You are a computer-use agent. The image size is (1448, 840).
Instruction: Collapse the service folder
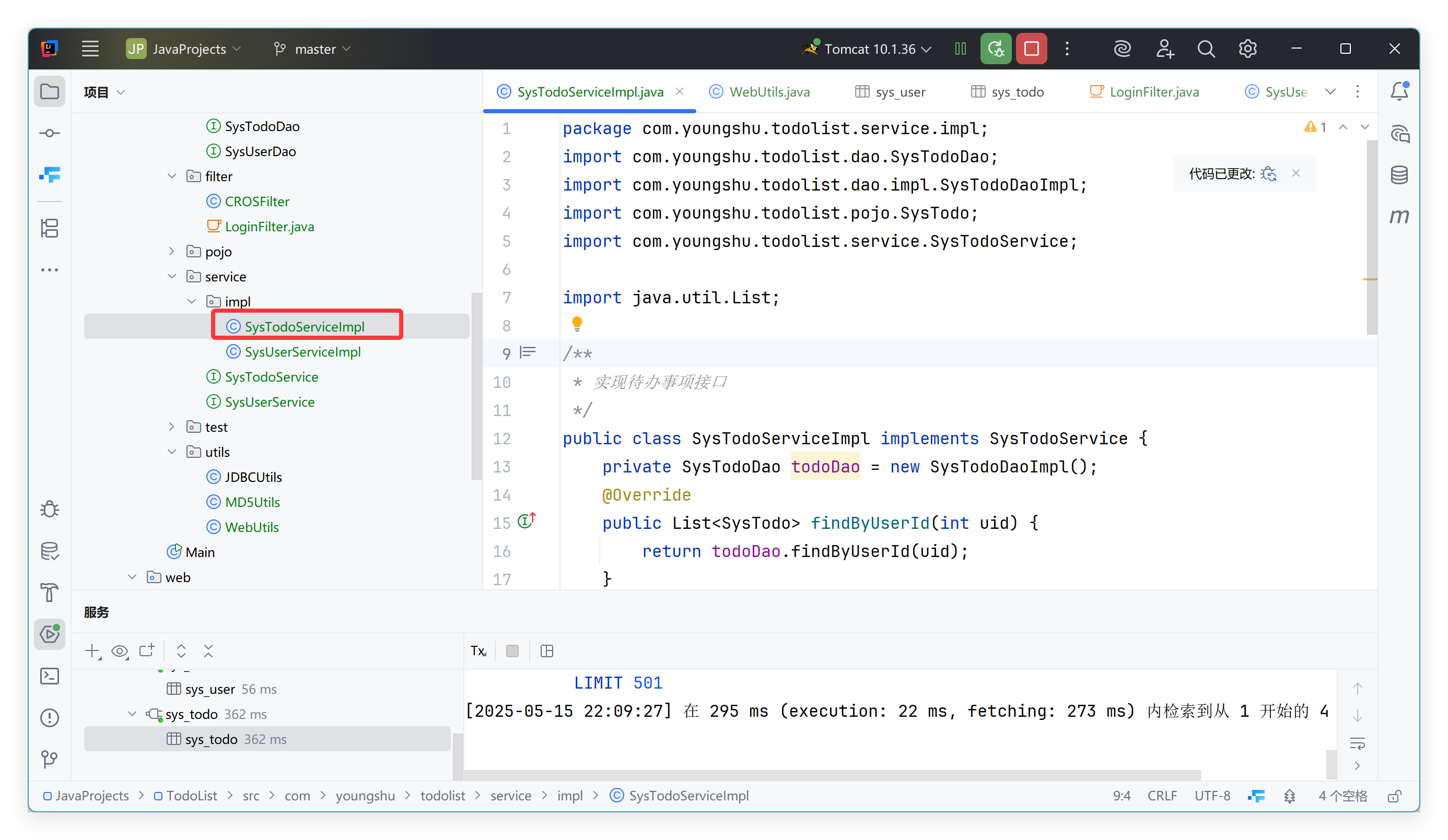pos(172,276)
